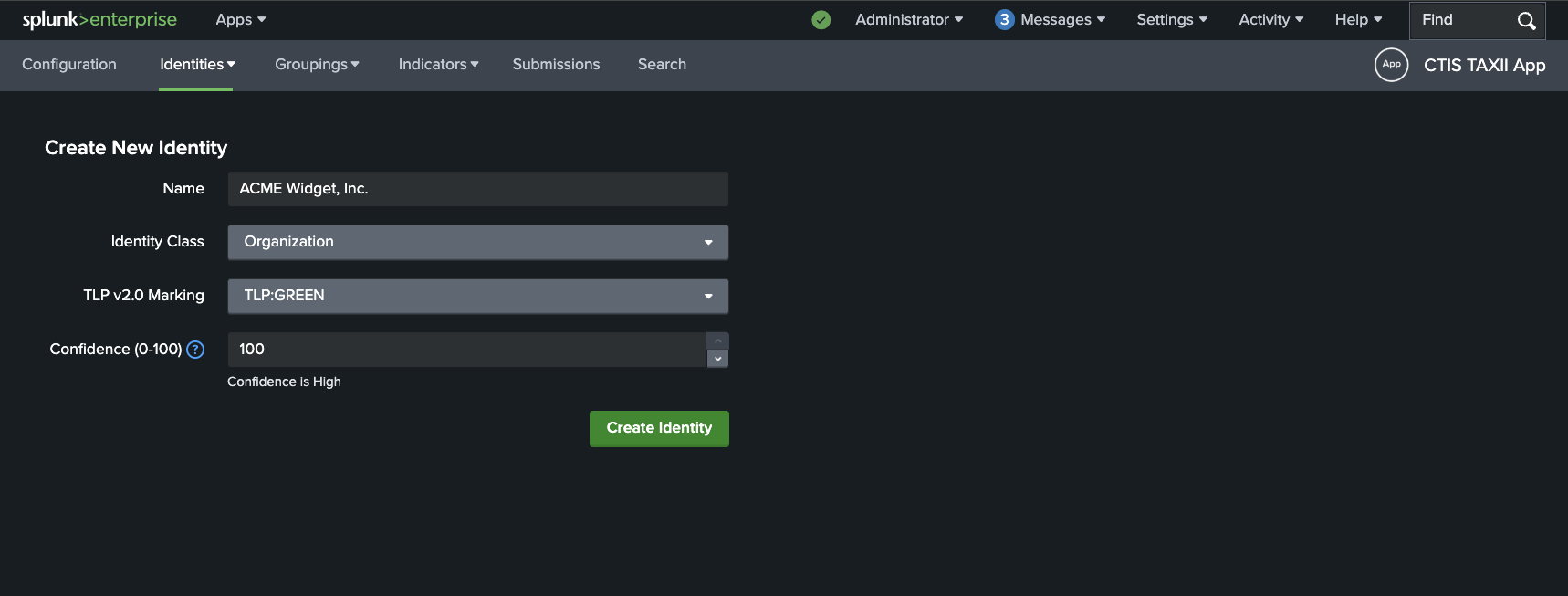Click the magnifying glass search icon
Viewport: 1568px width, 596px height.
[1526, 21]
